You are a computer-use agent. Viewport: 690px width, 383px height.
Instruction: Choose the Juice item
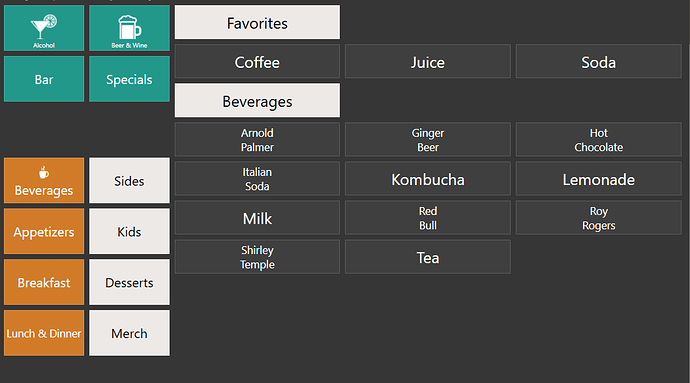coord(428,61)
